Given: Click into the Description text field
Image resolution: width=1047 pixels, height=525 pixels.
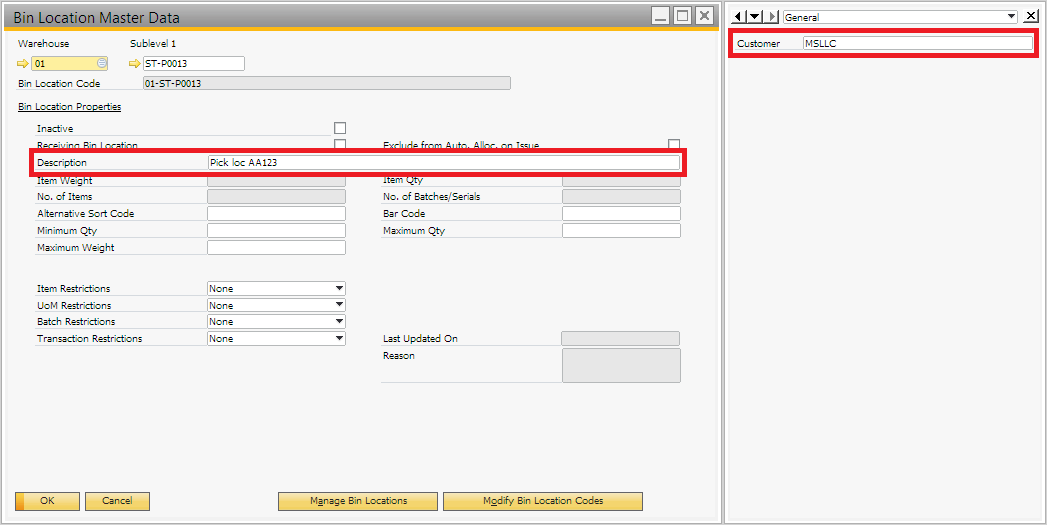Looking at the screenshot, I should [x=443, y=162].
